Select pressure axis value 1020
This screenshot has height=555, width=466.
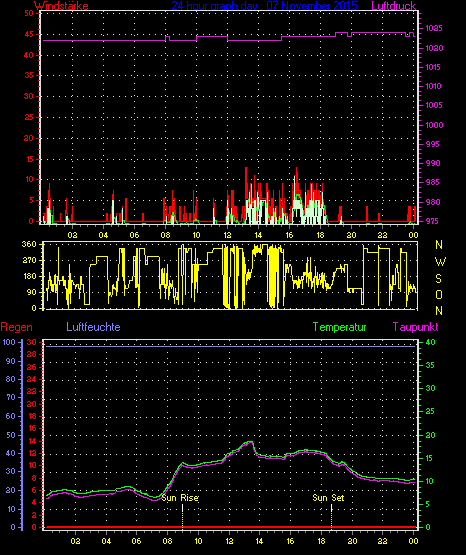pos(434,48)
